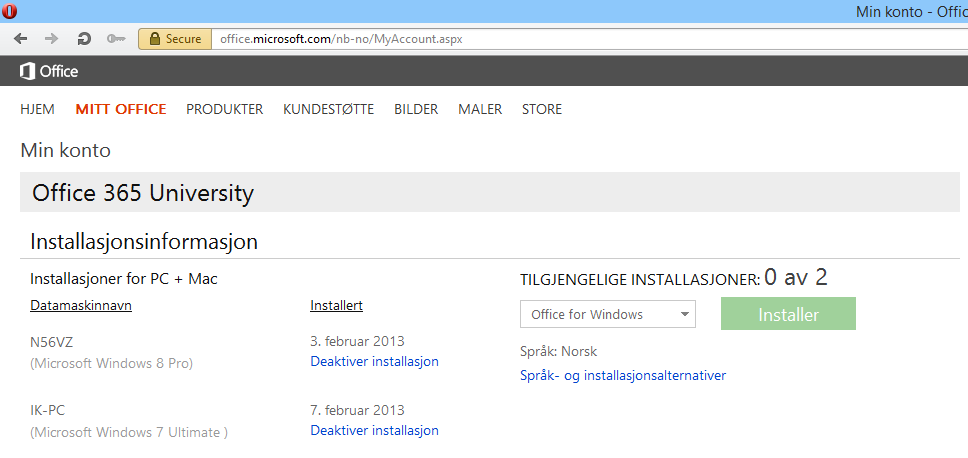Go back with the back arrow
This screenshot has height=458, width=968.
pyautogui.click(x=20, y=39)
